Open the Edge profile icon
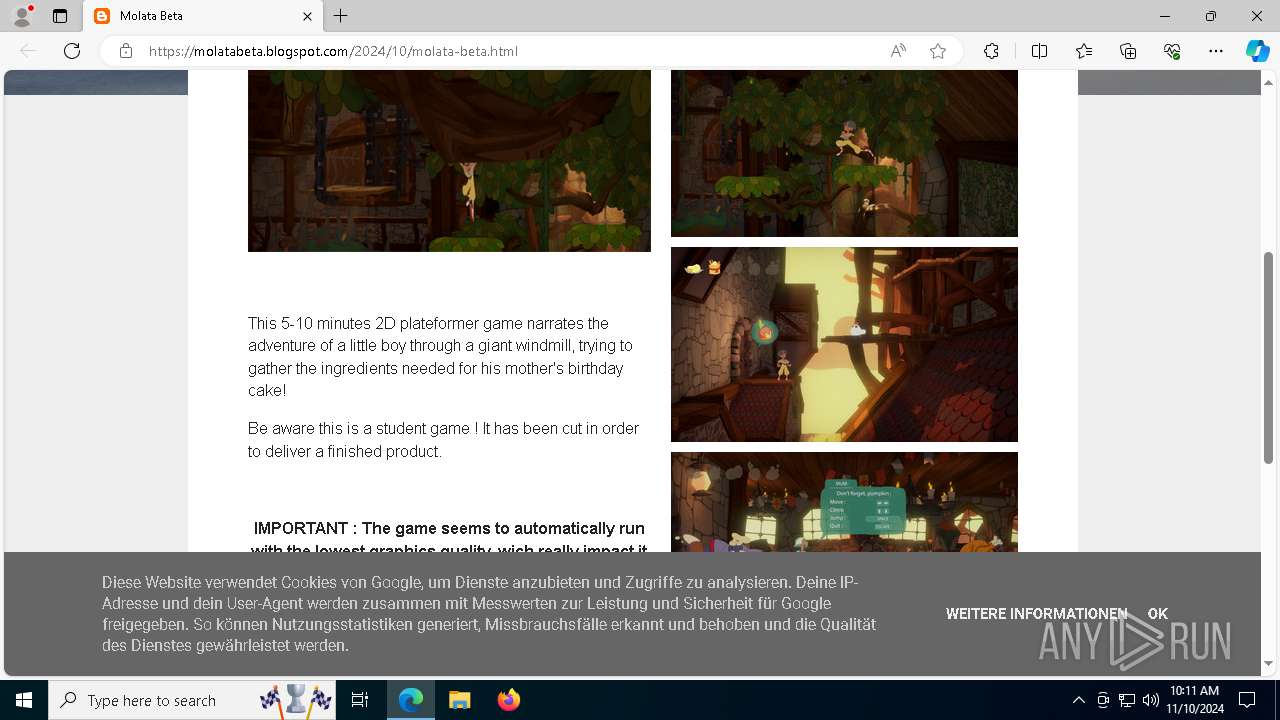This screenshot has height=720, width=1280. coord(22,16)
